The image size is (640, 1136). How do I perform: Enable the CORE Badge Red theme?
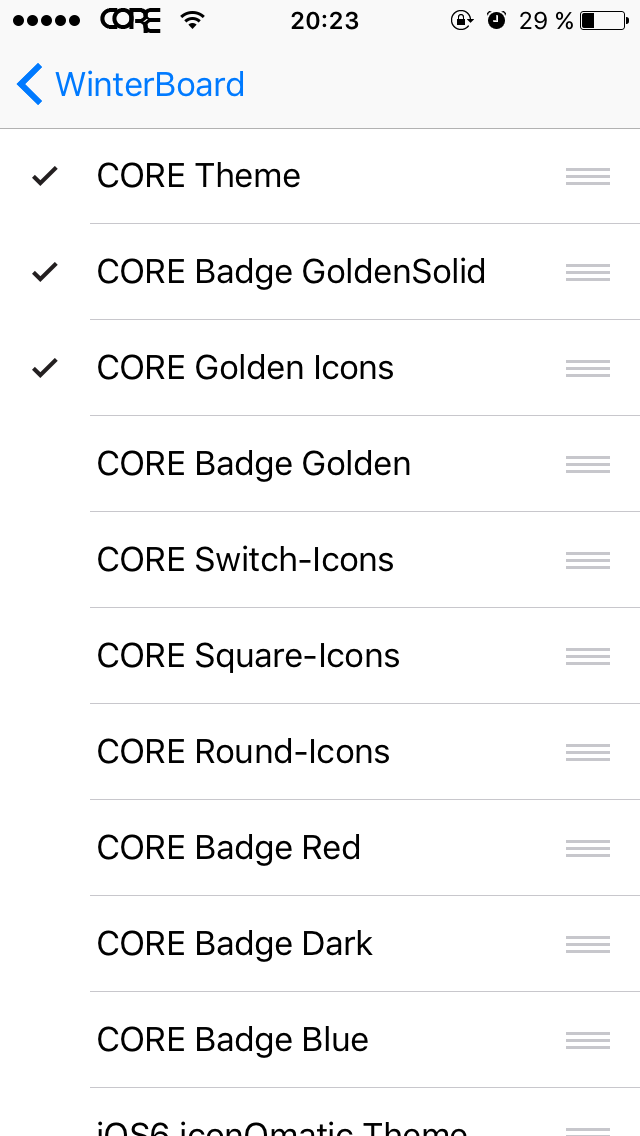pyautogui.click(x=228, y=848)
